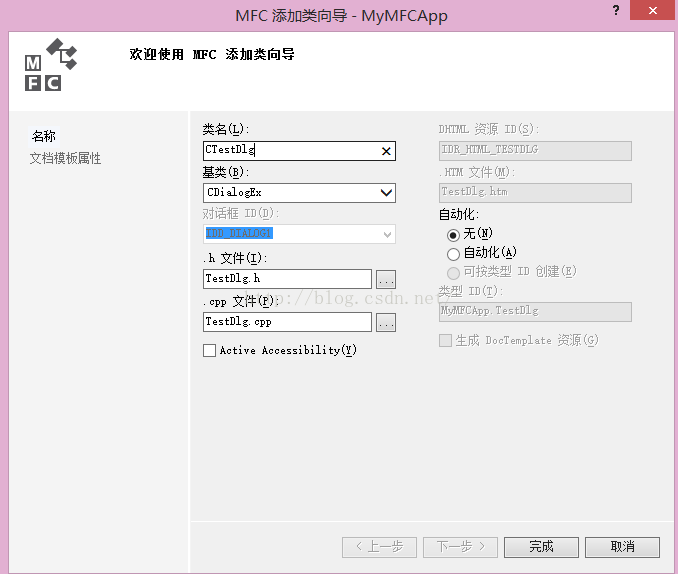Select the 名称 page in the sidebar
The image size is (678, 574).
point(44,136)
